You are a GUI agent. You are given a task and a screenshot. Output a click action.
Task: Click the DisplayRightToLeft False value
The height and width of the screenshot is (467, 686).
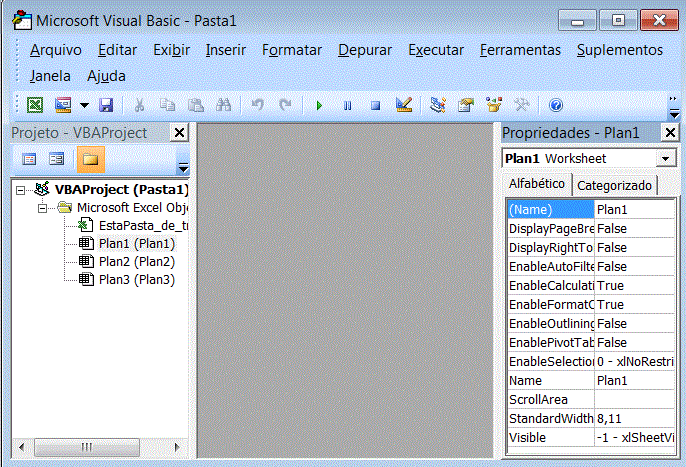tap(635, 248)
